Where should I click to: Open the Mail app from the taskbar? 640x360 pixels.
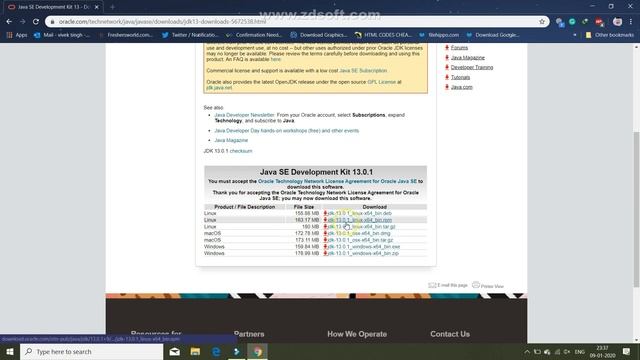[175, 351]
